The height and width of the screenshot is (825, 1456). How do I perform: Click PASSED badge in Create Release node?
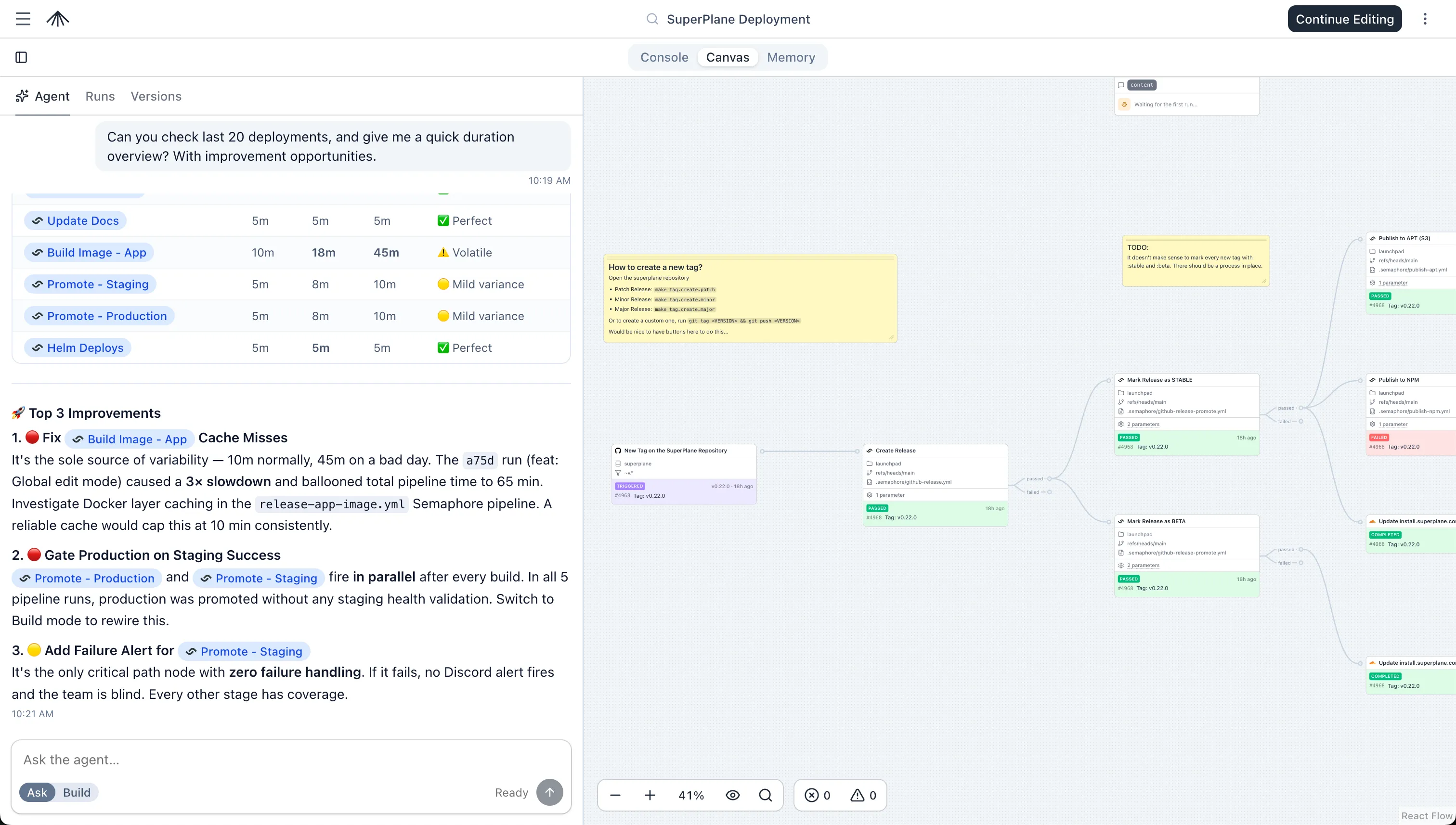point(877,508)
